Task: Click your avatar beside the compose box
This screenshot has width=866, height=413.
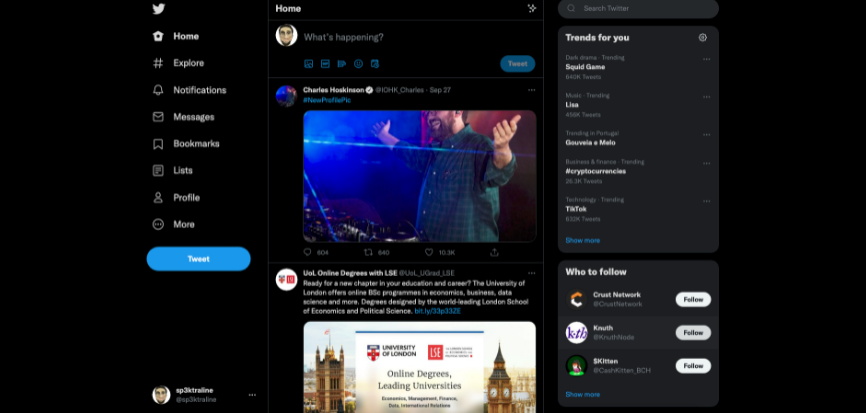Action: click(x=286, y=35)
